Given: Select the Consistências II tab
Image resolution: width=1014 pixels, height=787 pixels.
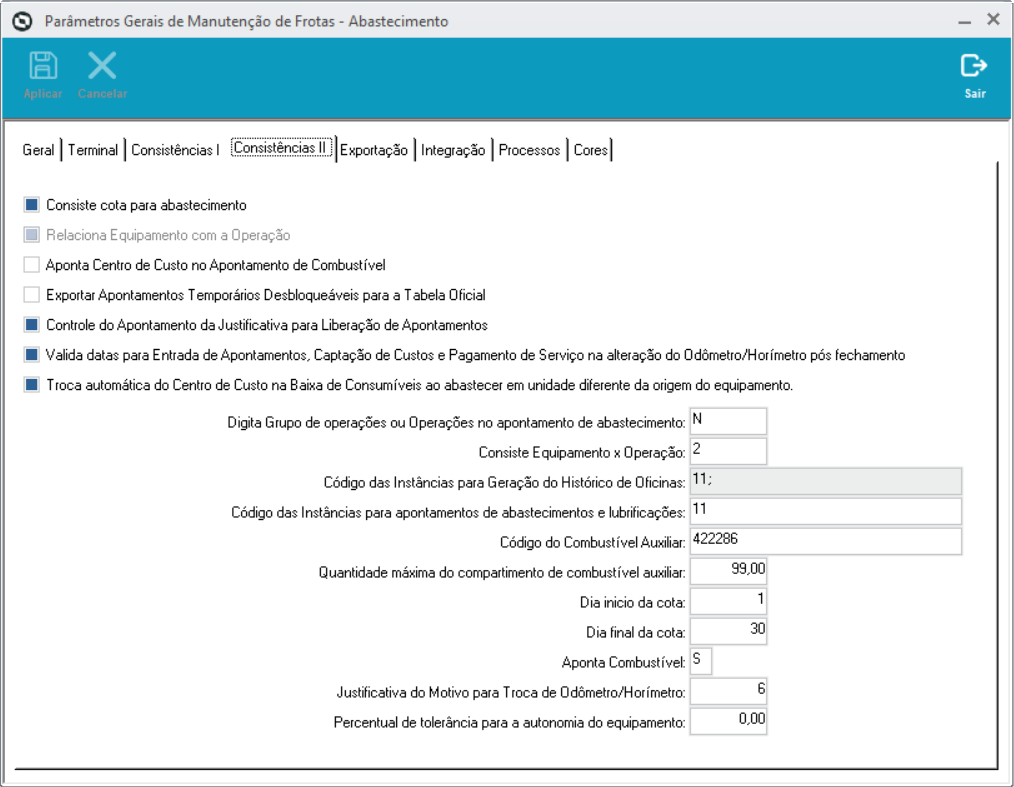Looking at the screenshot, I should click(x=281, y=148).
